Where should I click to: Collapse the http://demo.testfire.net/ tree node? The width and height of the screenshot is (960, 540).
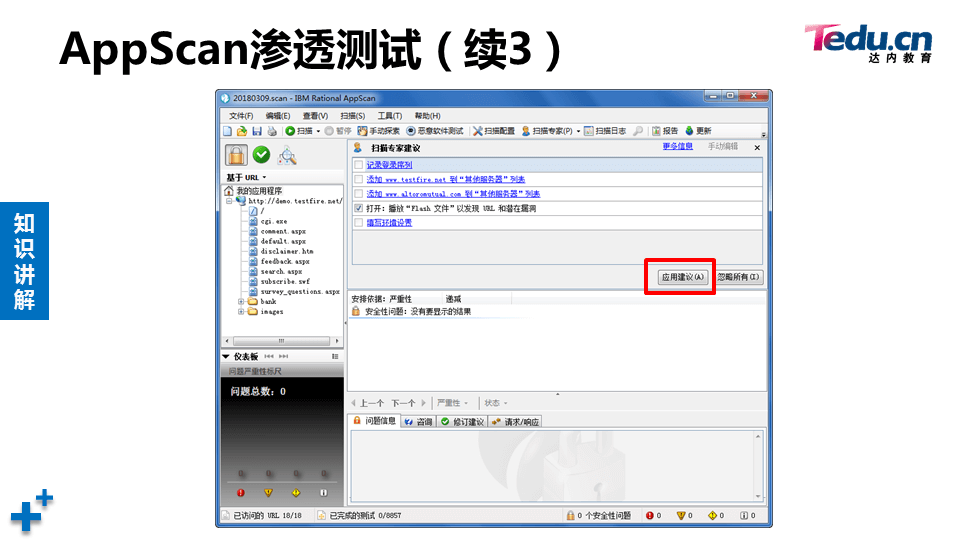tap(230, 201)
